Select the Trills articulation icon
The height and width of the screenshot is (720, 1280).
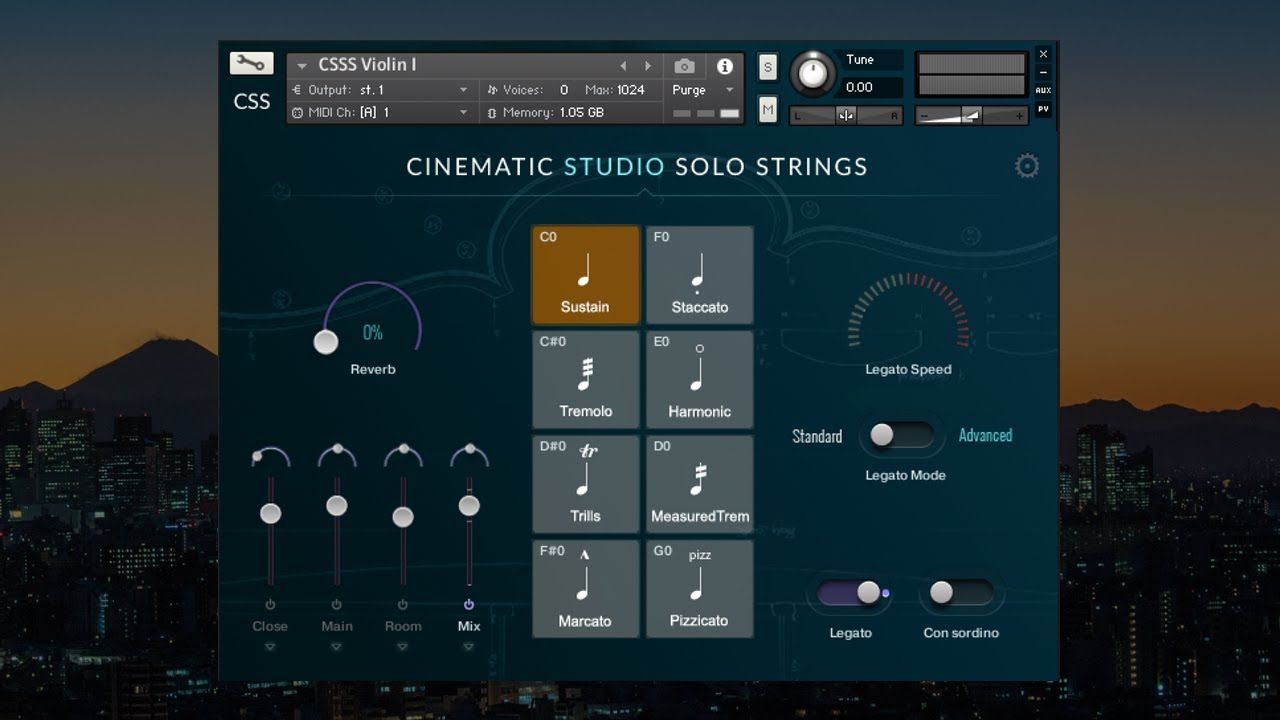pyautogui.click(x=585, y=484)
